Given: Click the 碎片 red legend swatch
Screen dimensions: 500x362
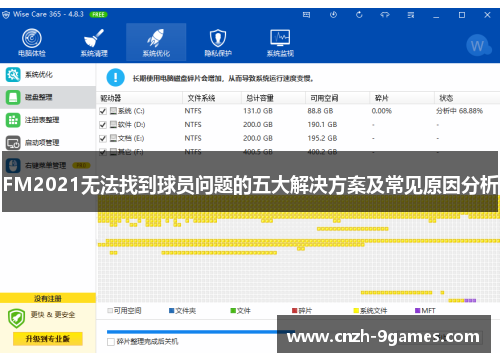Looking at the screenshot, I should (x=294, y=311).
